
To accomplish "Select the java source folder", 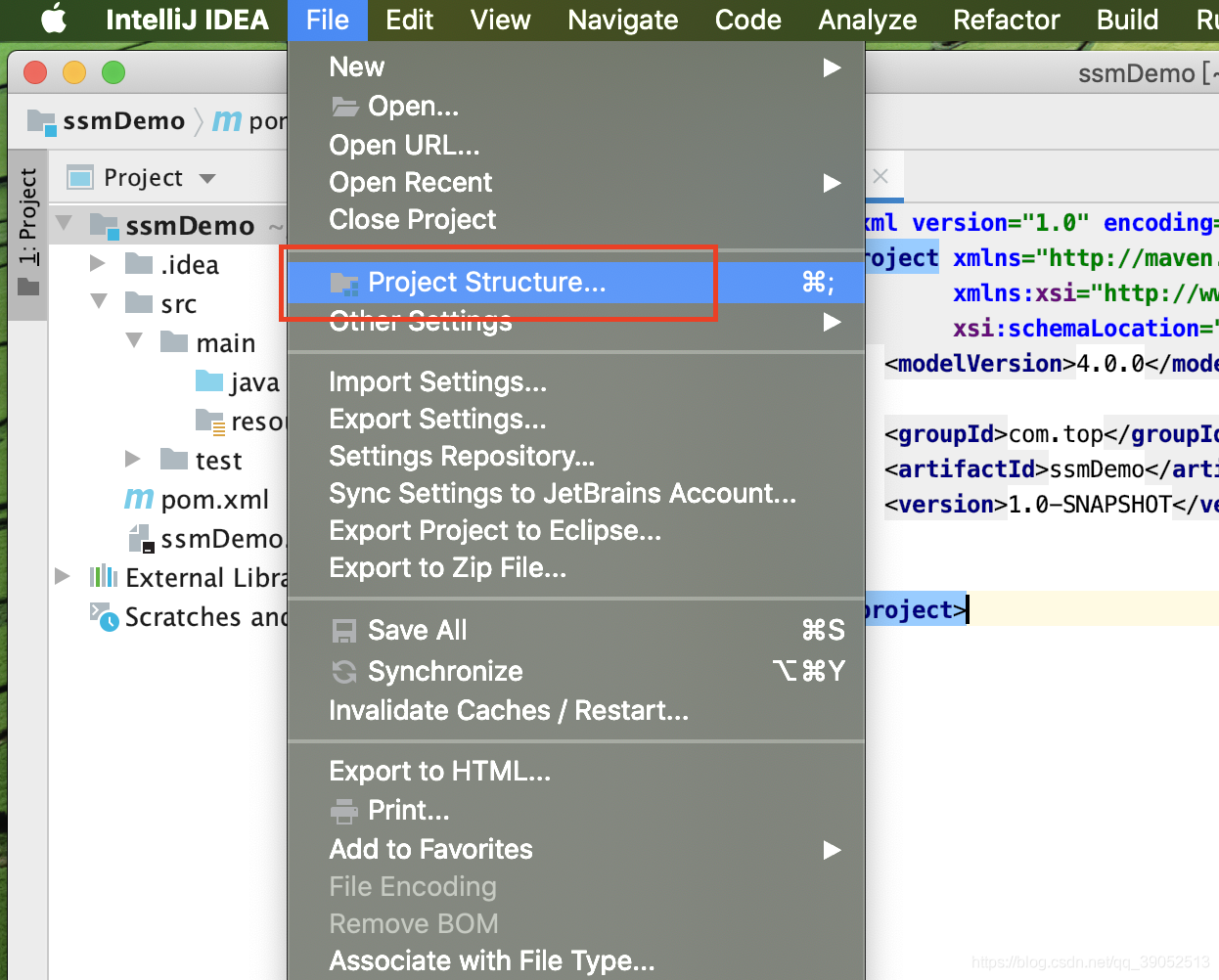I will coord(239,381).
